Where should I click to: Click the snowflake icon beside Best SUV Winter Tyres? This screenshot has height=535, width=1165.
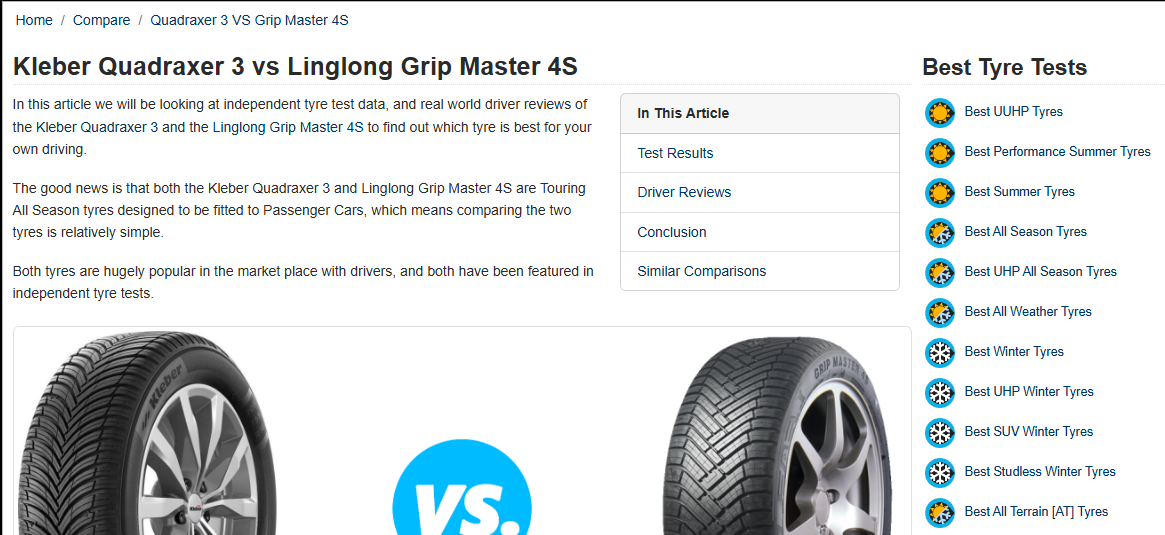[940, 432]
